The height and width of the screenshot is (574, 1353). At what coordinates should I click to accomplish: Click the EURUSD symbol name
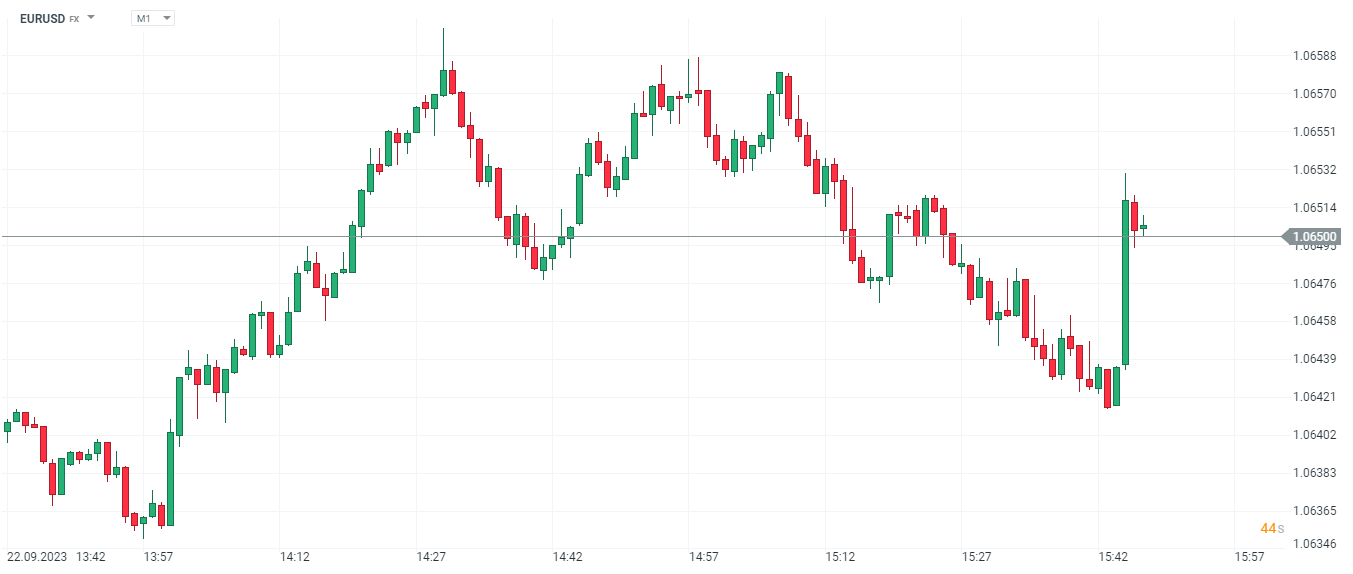(42, 18)
